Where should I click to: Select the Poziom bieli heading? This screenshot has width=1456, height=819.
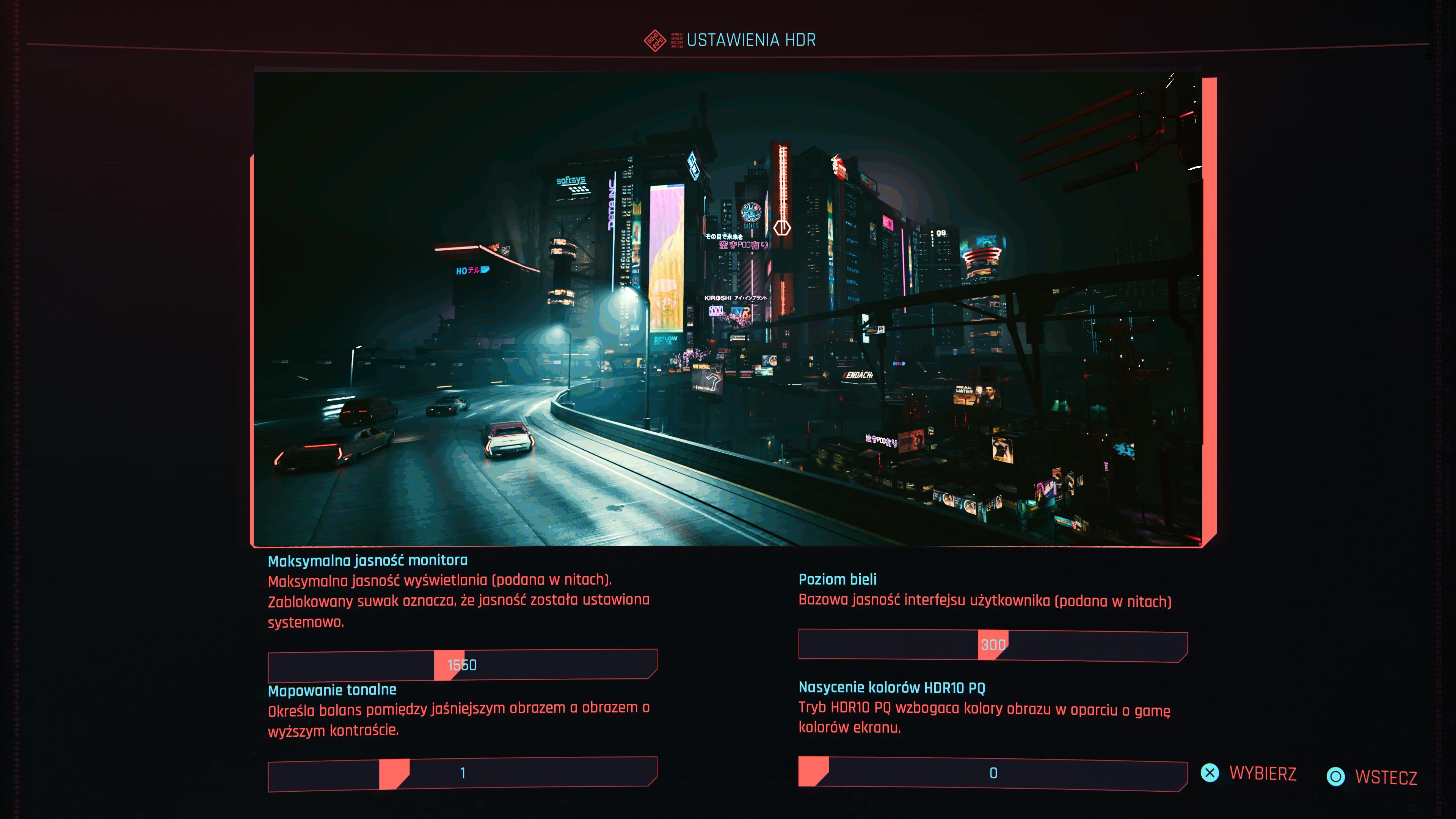coord(837,579)
